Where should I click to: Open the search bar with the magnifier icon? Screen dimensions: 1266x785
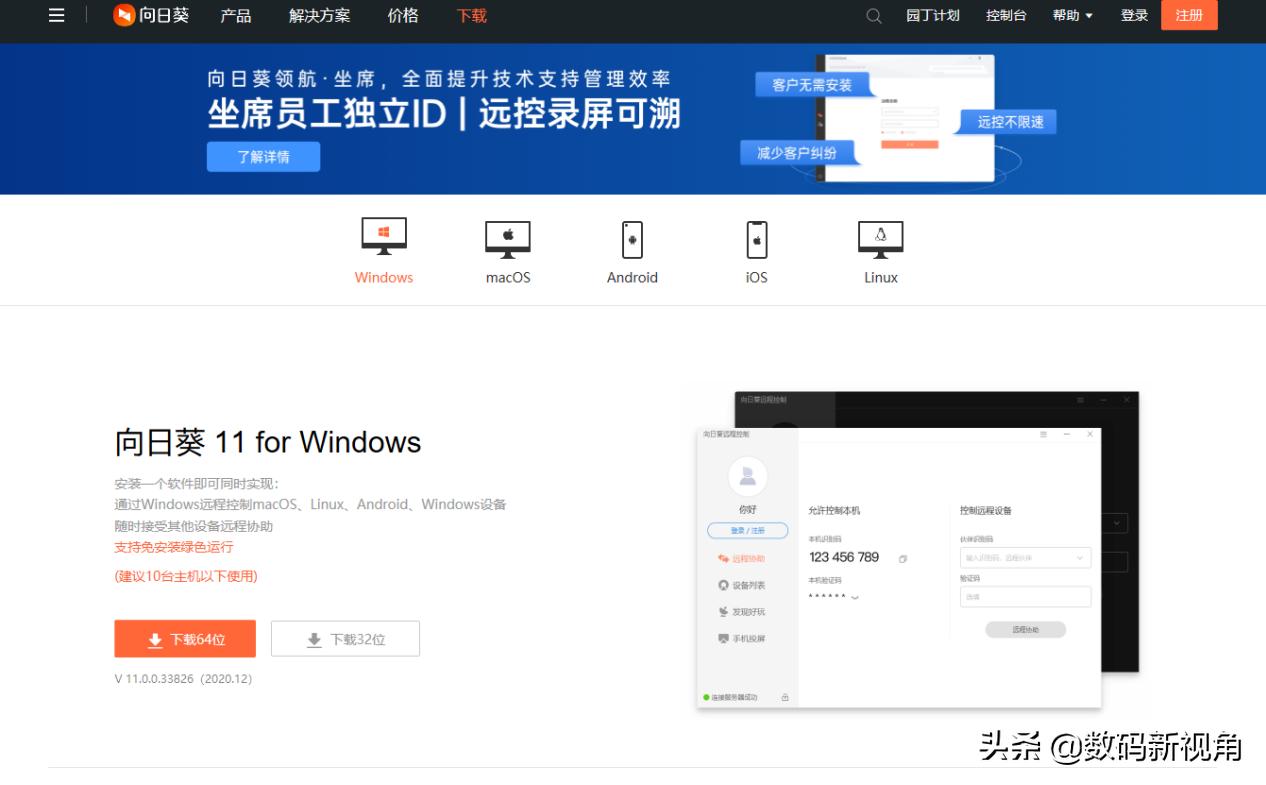click(872, 16)
